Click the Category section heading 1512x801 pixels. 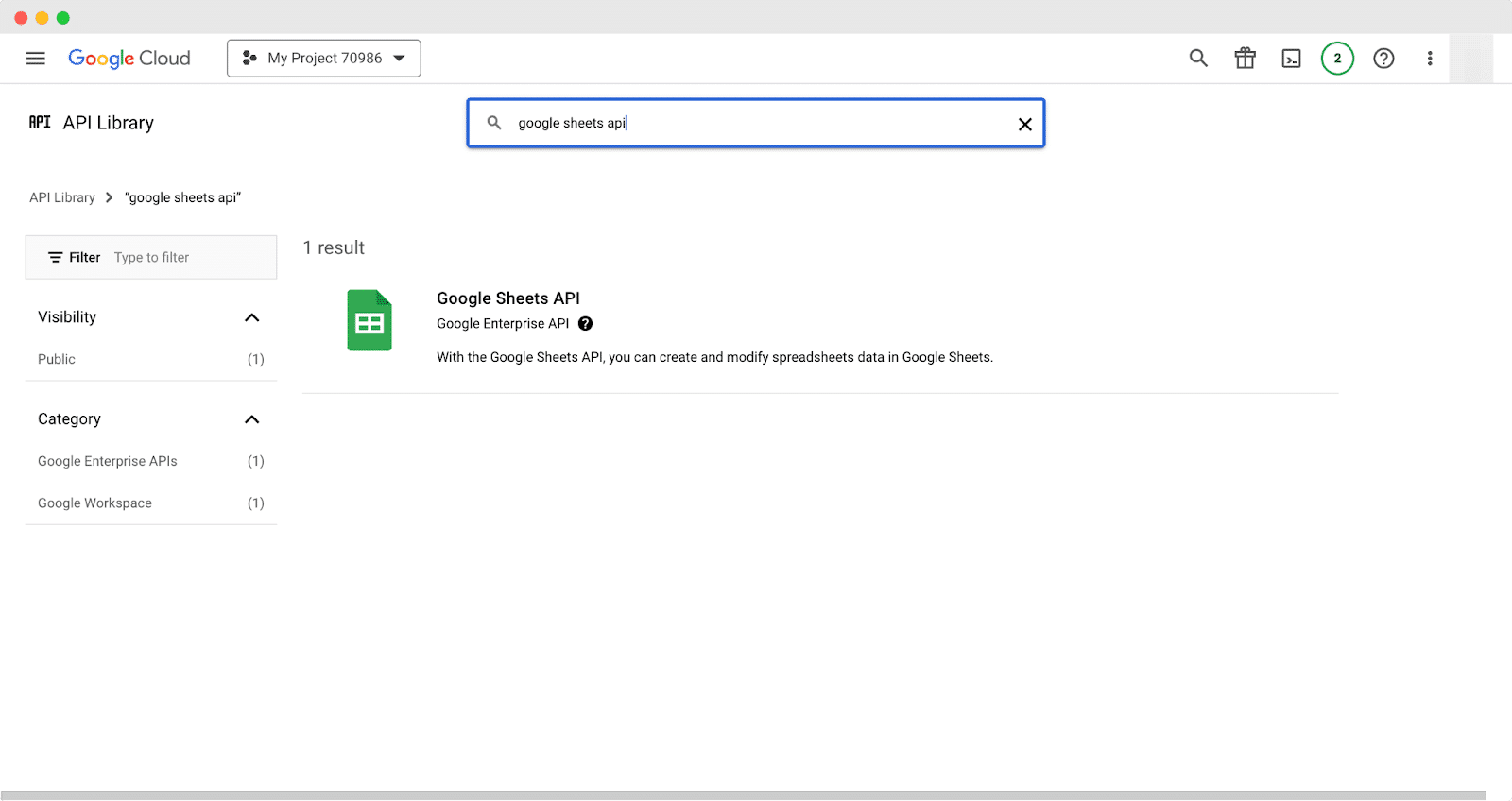coord(69,419)
